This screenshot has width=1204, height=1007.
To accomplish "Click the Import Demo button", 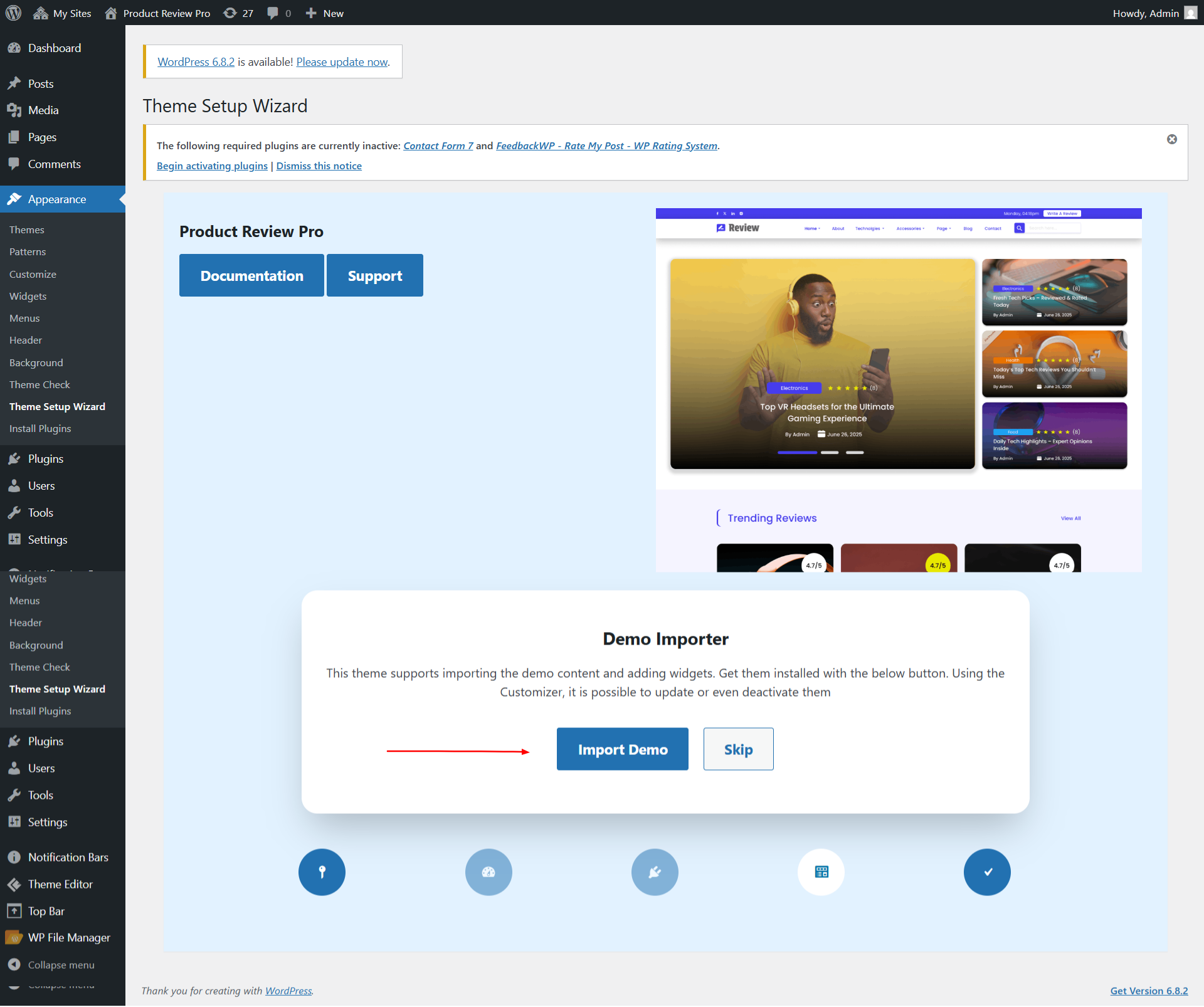I will point(623,749).
